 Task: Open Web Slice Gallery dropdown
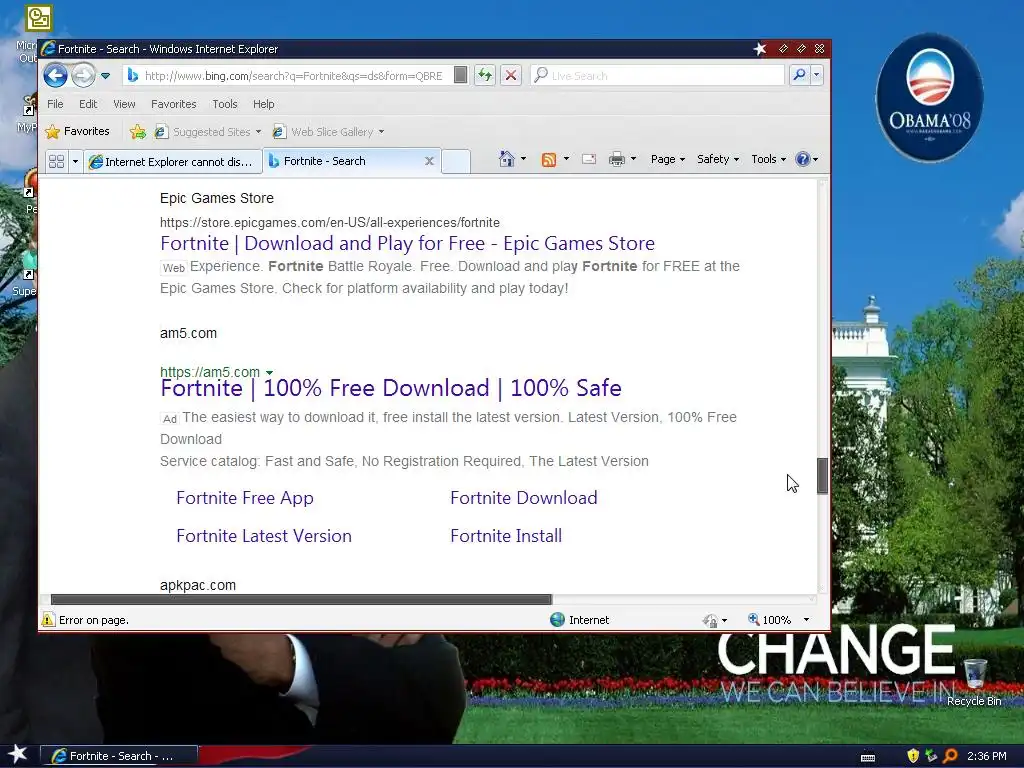pos(328,132)
